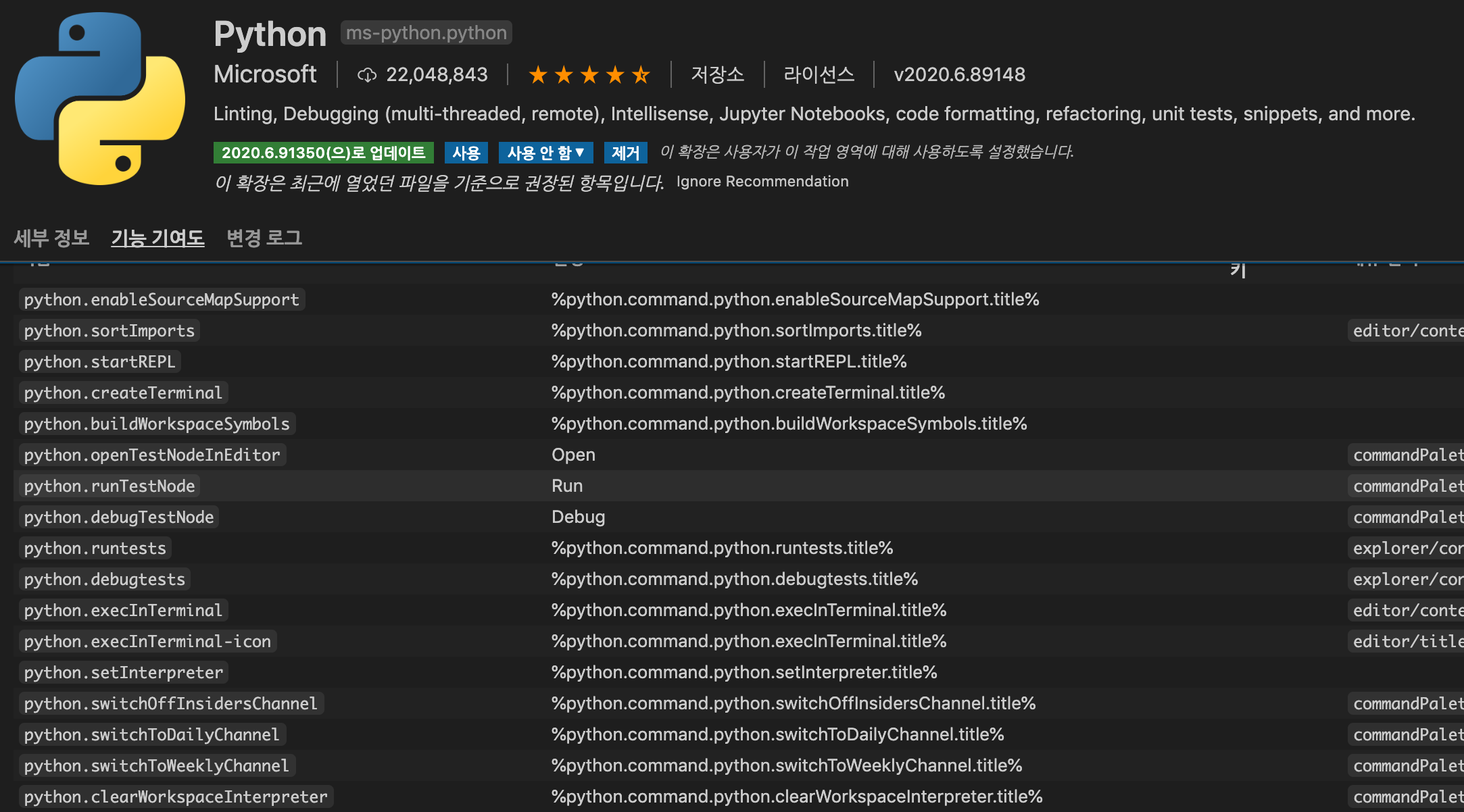Select the 기능 기여도 tab
The height and width of the screenshot is (812, 1464).
click(157, 238)
